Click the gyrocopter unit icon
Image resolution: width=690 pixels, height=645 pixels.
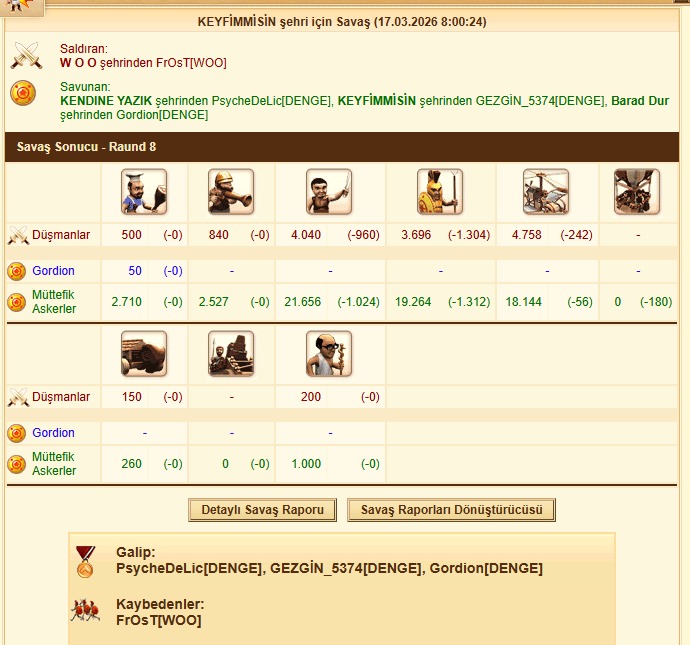[546, 192]
